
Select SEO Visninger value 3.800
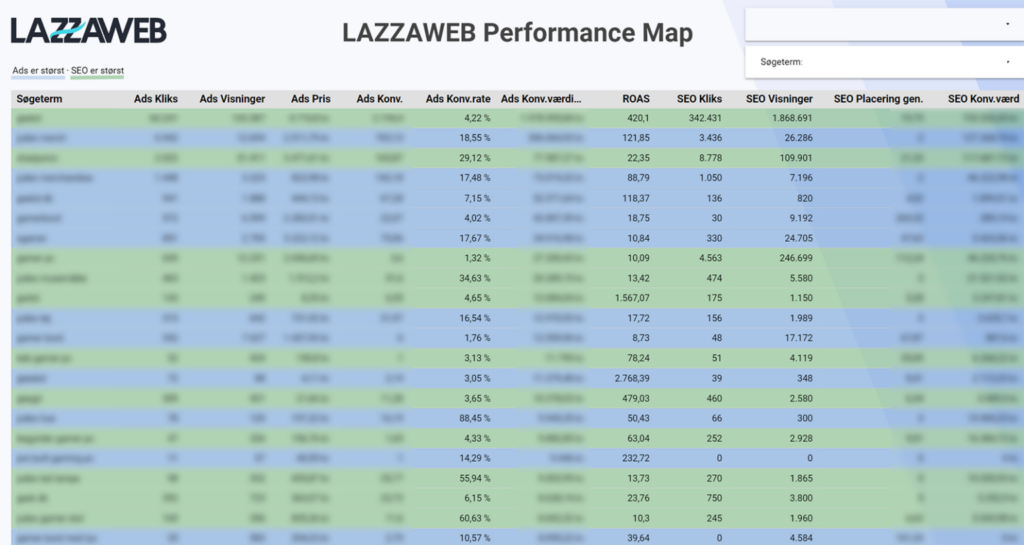click(x=801, y=498)
